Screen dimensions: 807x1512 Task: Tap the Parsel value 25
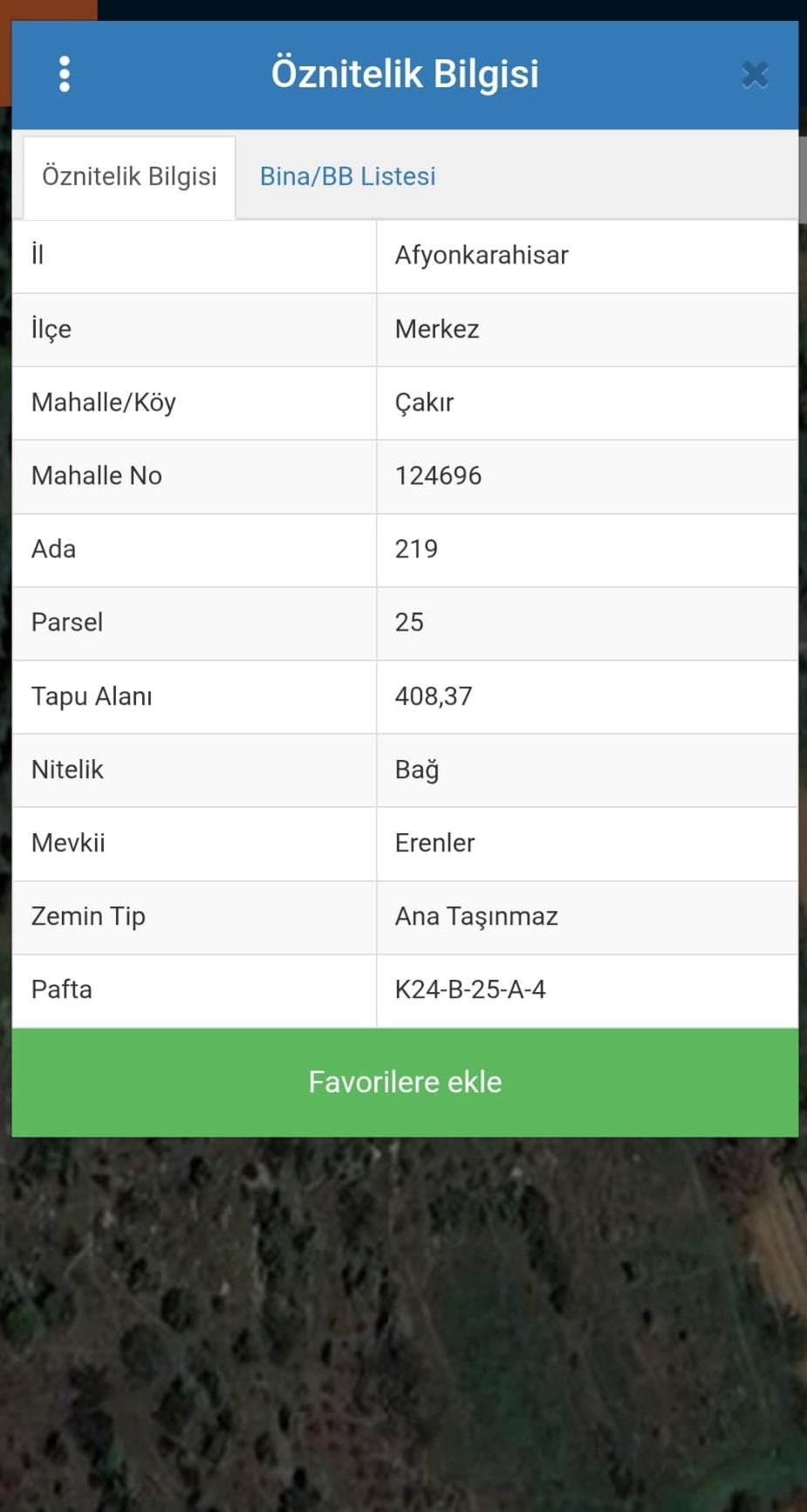pyautogui.click(x=409, y=622)
